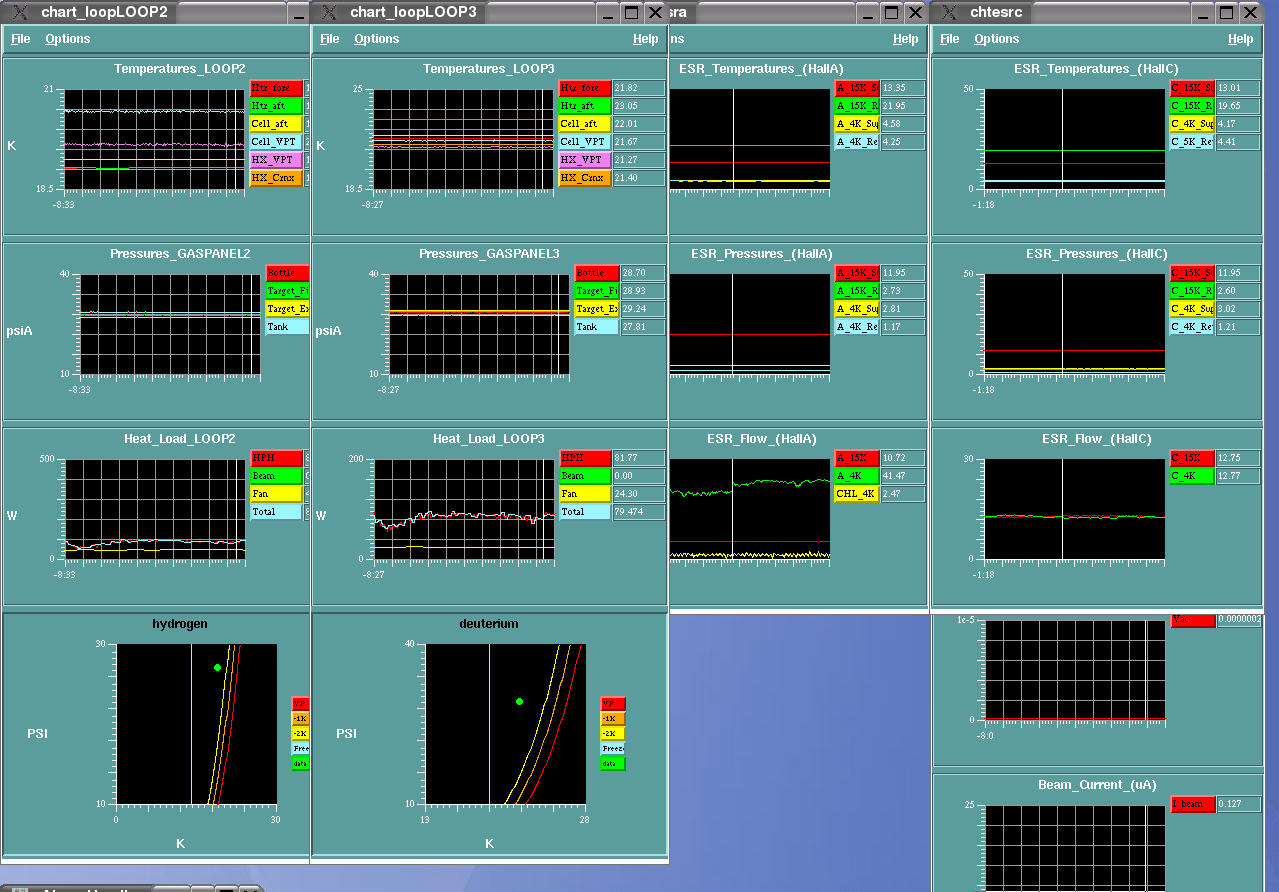Click the beam current value 0.127
The width and height of the screenshot is (1279, 892).
(1239, 804)
